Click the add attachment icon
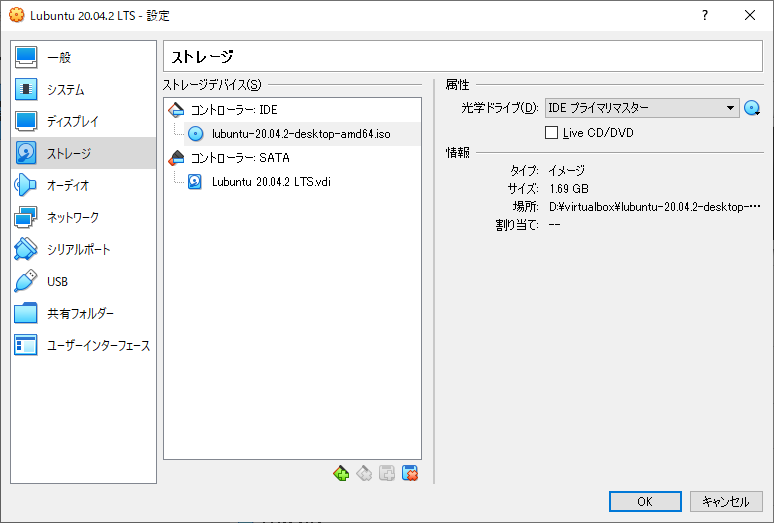The image size is (774, 523). click(x=387, y=474)
